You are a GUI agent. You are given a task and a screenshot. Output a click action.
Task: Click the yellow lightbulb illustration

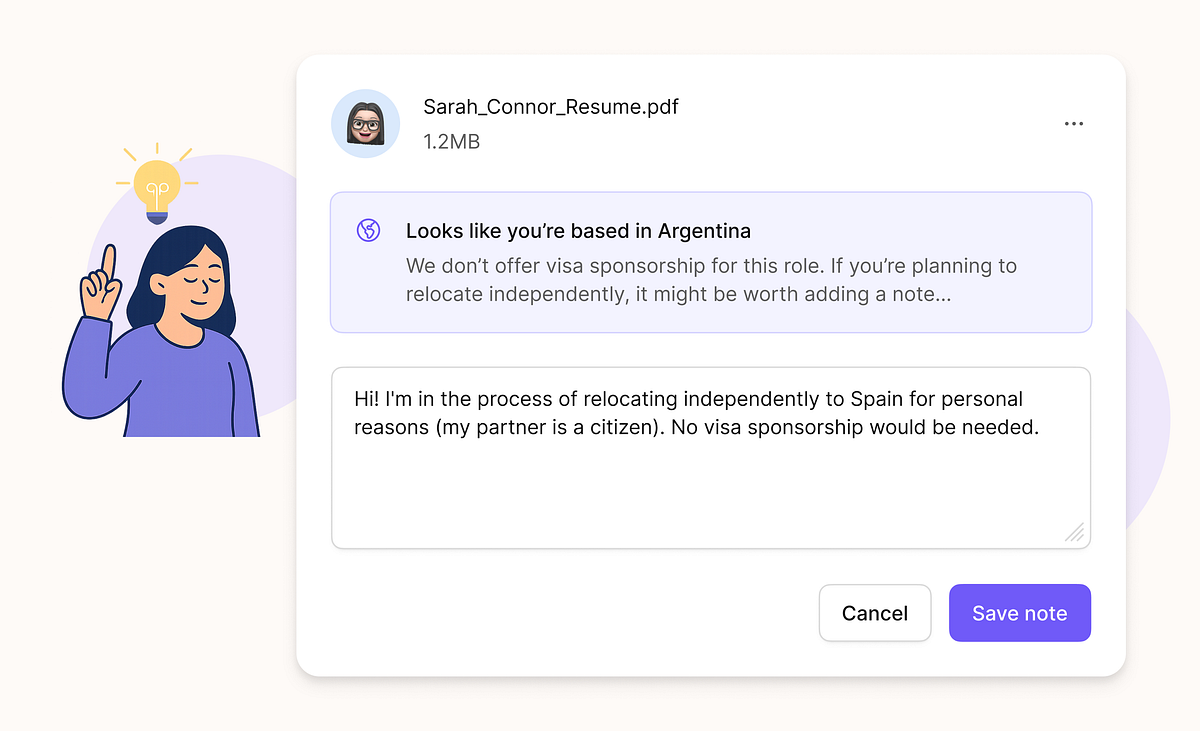[x=157, y=186]
